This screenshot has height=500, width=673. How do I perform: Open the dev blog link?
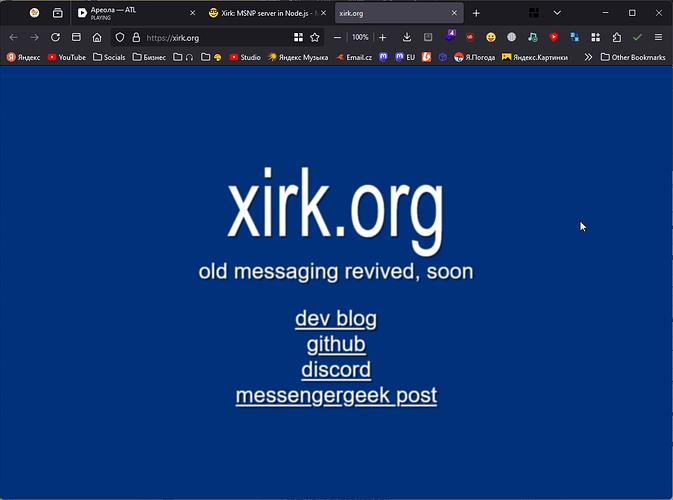(x=335, y=319)
